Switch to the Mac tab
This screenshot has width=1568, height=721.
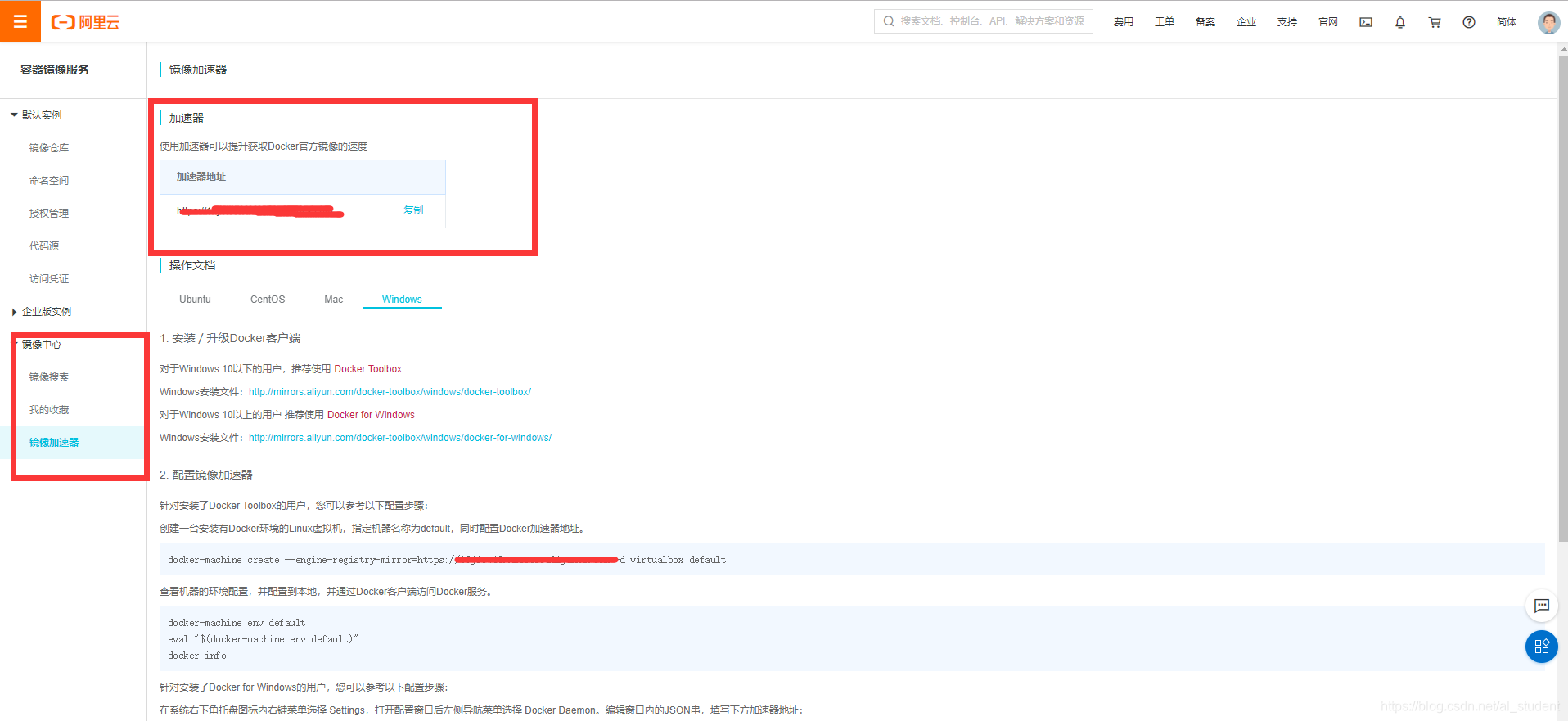(x=333, y=300)
